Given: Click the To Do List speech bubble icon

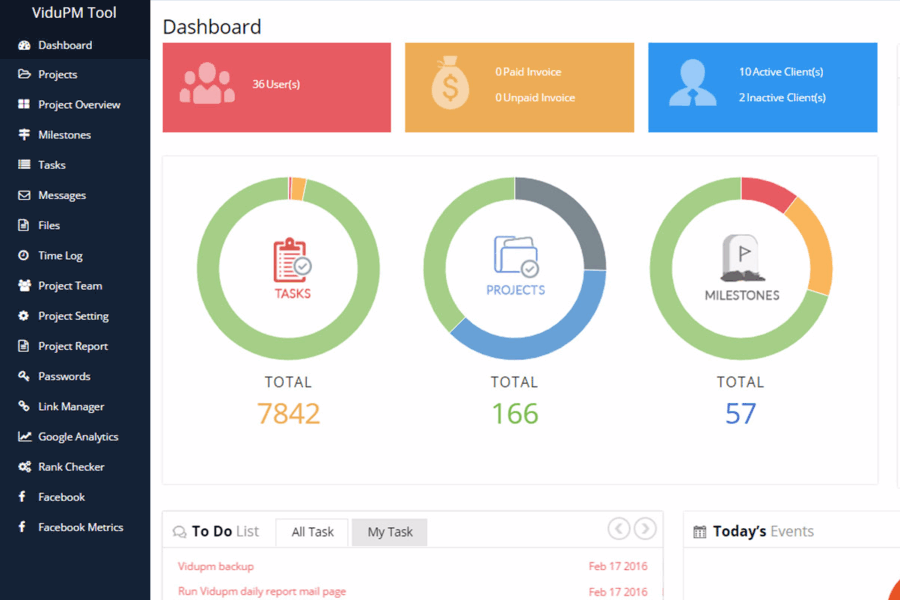Looking at the screenshot, I should tap(180, 532).
